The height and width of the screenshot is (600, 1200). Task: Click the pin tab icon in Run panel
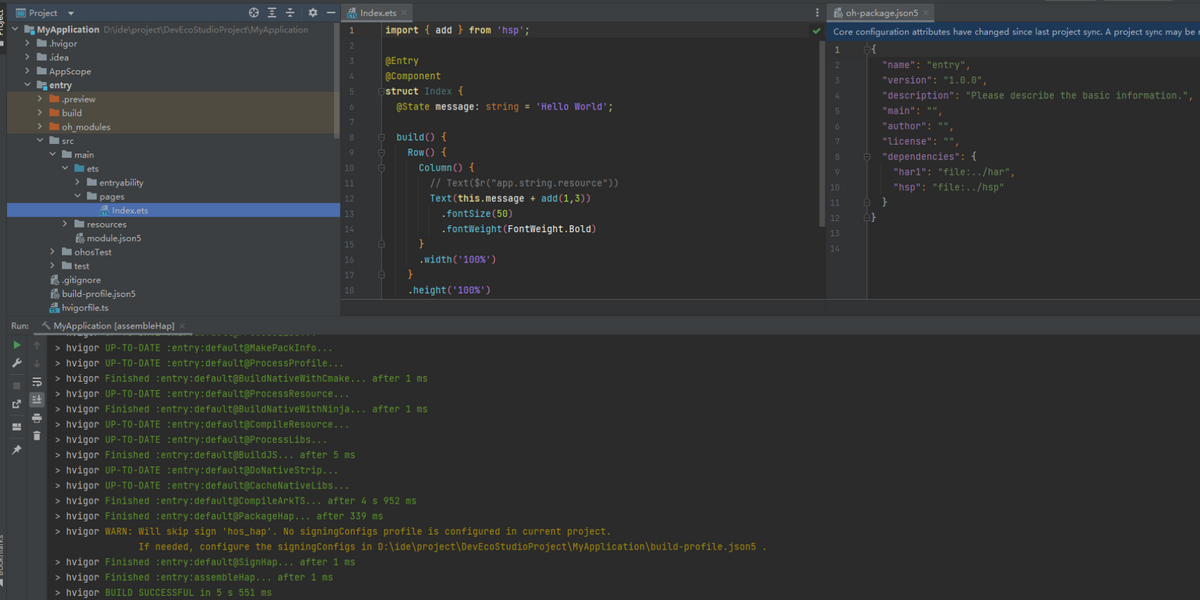coord(16,450)
